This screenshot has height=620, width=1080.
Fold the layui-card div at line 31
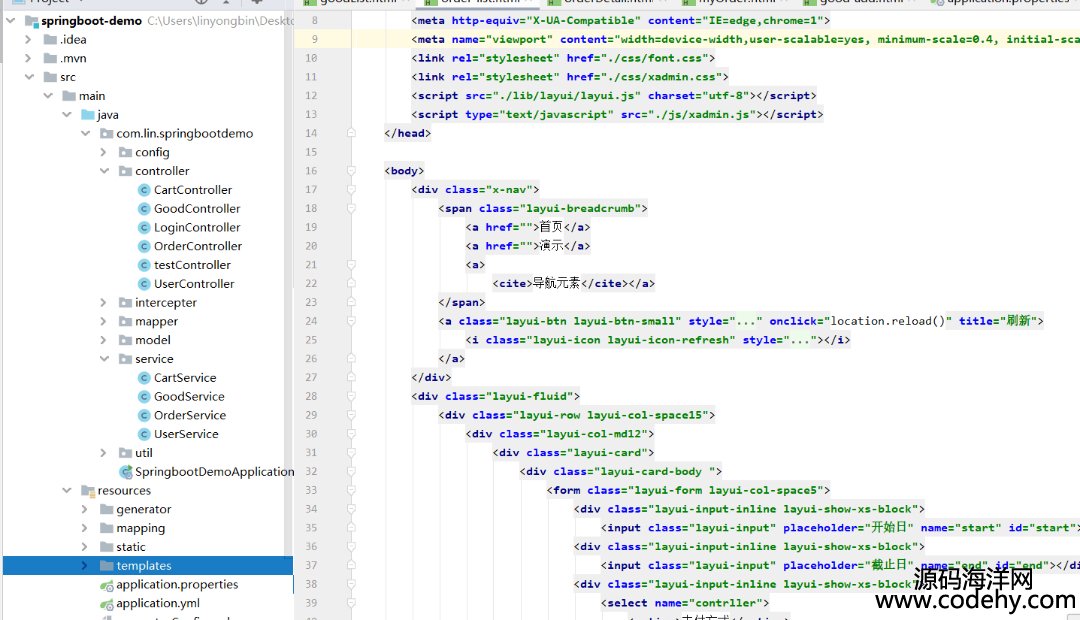(351, 453)
